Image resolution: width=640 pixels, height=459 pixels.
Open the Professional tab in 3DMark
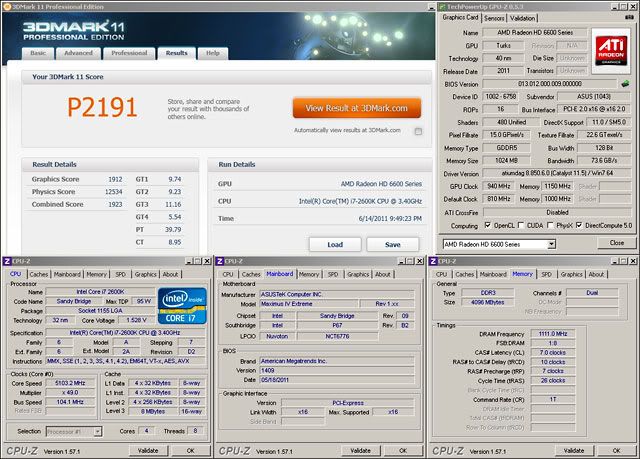point(129,53)
